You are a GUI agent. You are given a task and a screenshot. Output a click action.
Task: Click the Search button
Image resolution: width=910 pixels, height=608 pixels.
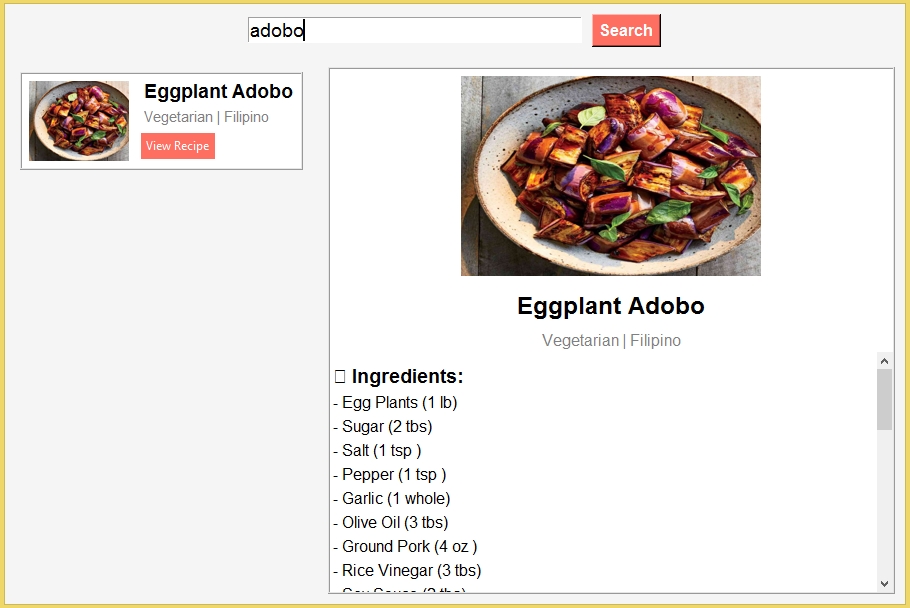(626, 30)
